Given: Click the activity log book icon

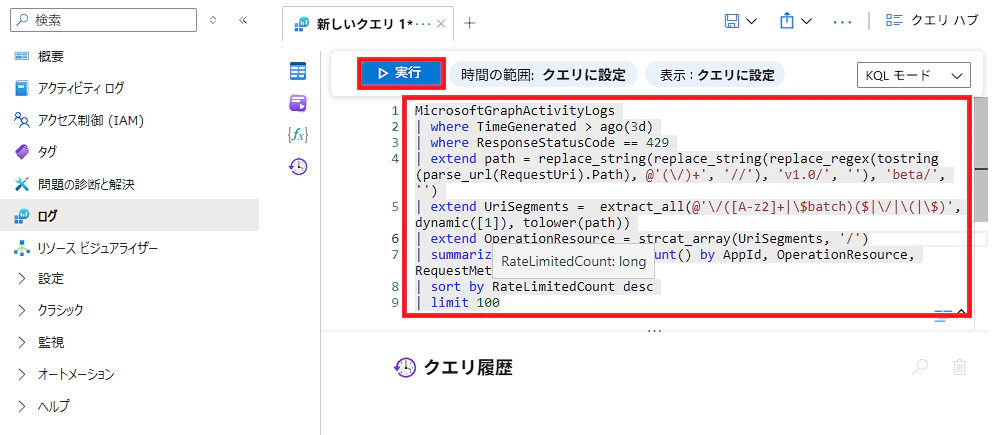Looking at the screenshot, I should (22, 88).
